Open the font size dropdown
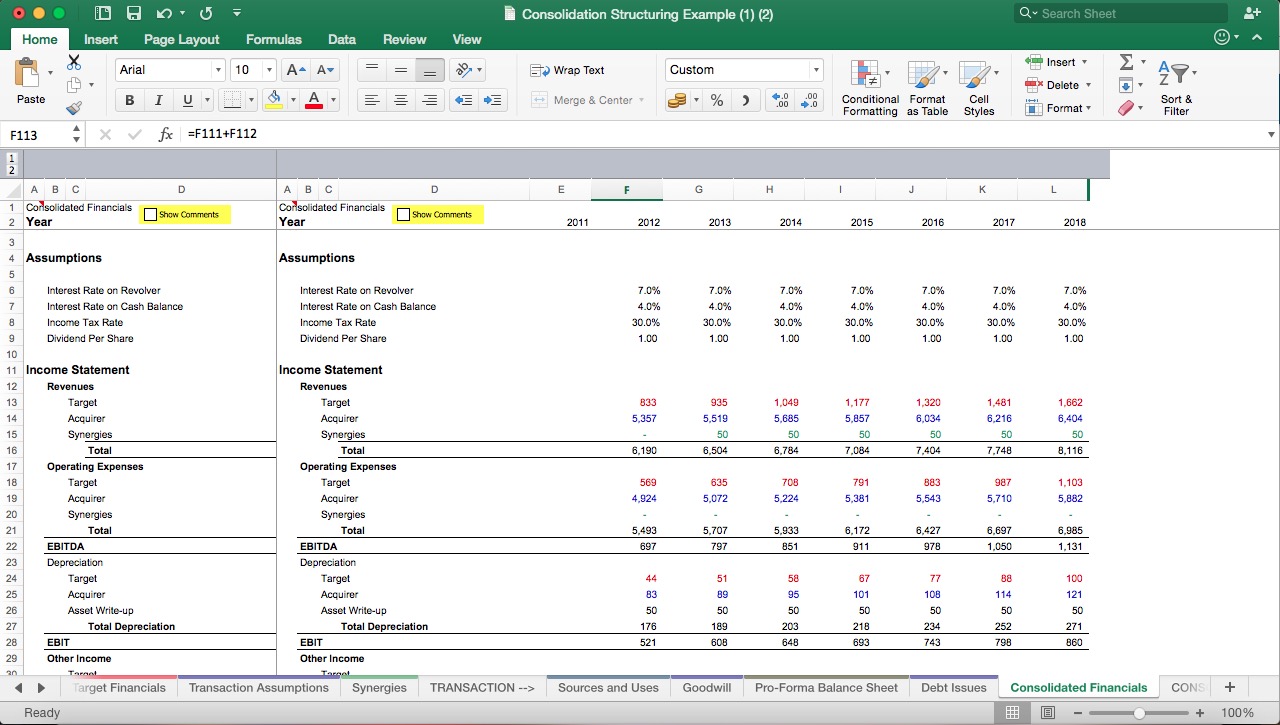 tap(269, 70)
